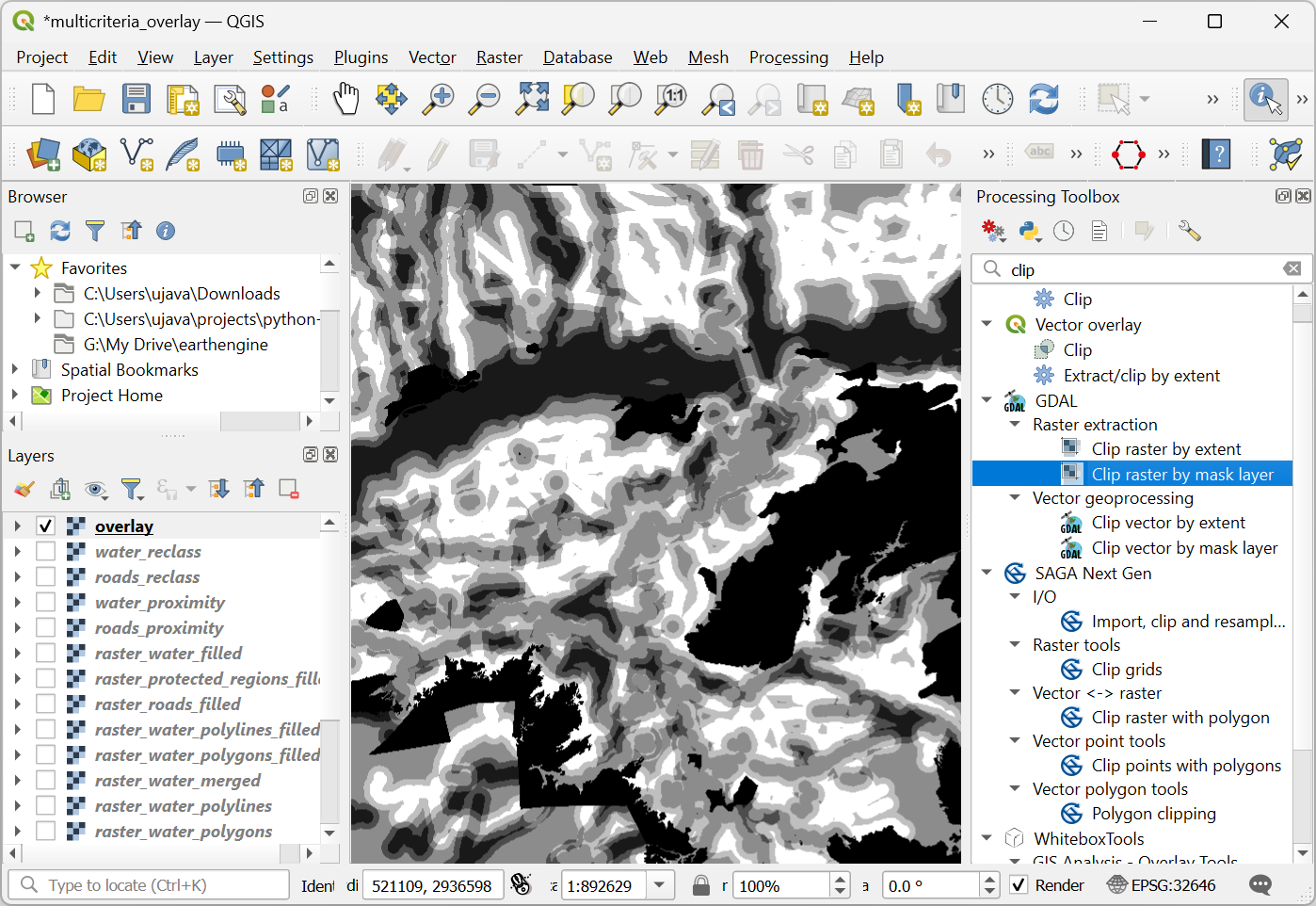This screenshot has width=1316, height=906.
Task: Uncheck the overlay layer visibility checkbox
Action: pyautogui.click(x=46, y=526)
